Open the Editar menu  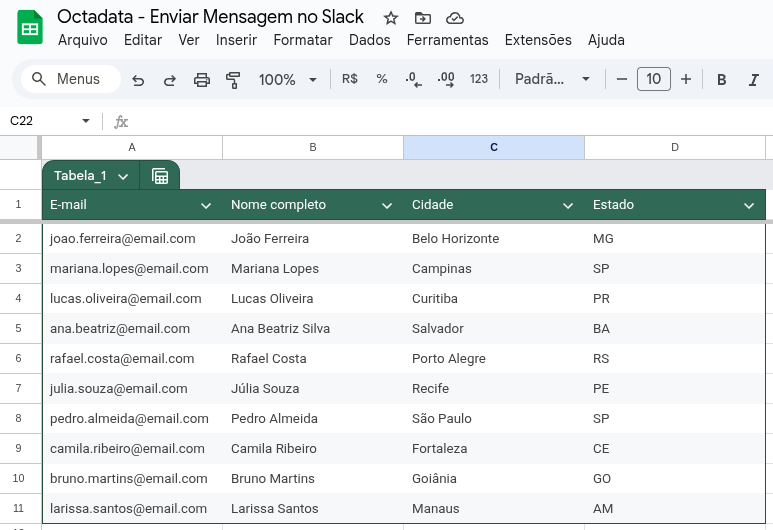click(x=143, y=40)
